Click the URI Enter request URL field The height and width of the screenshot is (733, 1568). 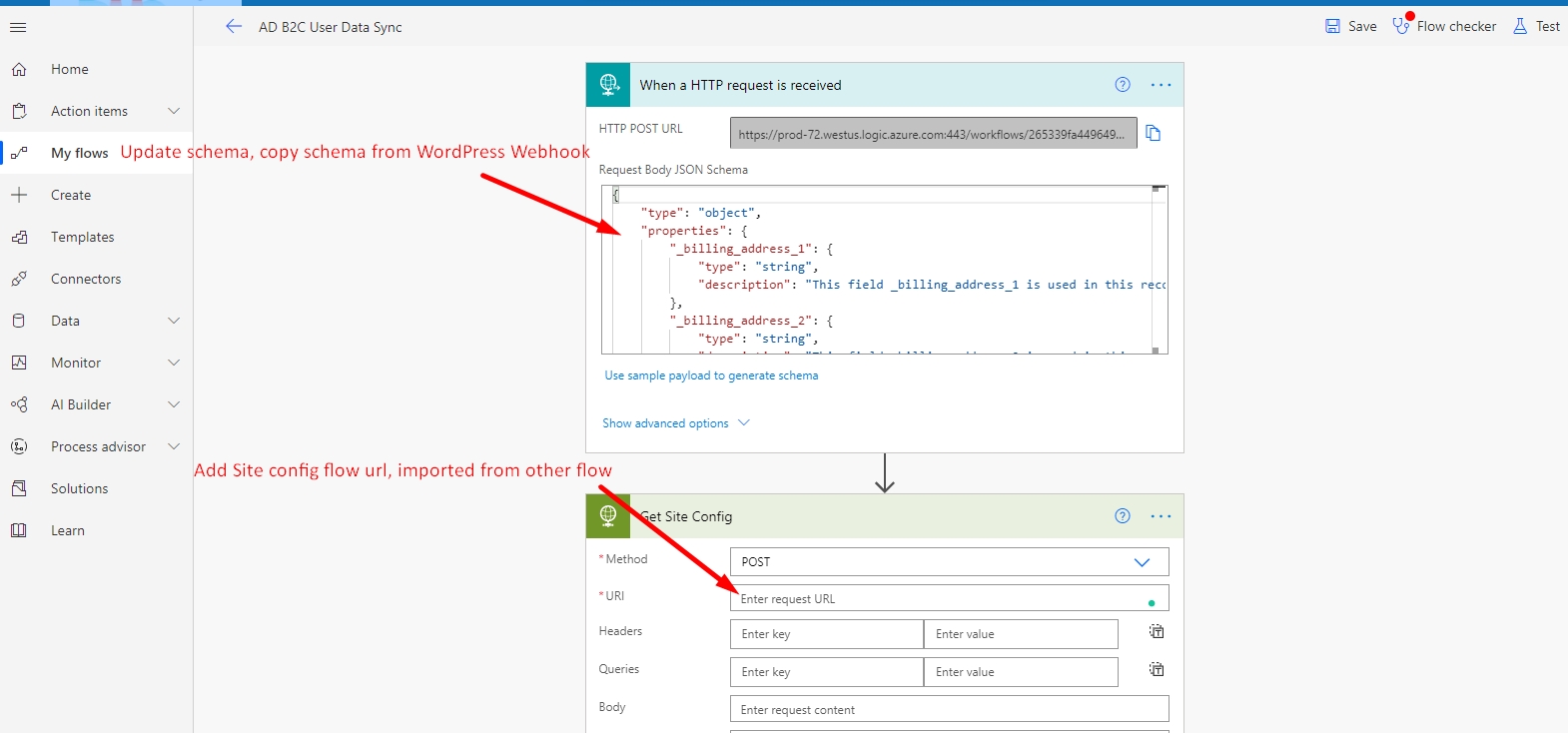pos(949,598)
